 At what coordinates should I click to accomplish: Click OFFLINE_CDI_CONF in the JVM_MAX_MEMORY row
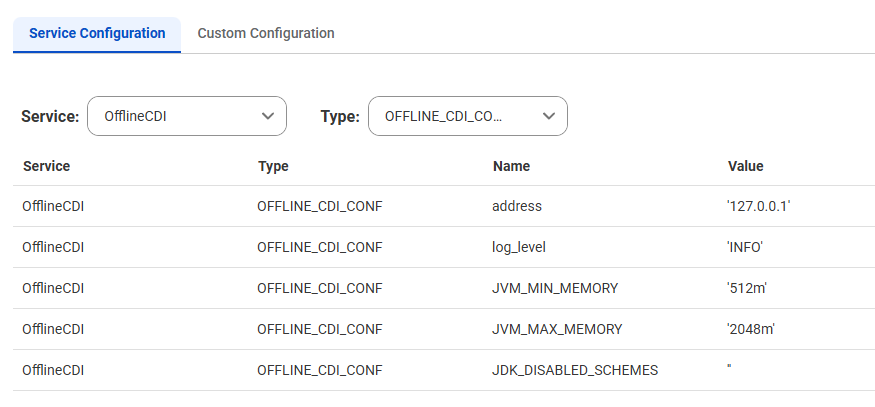coord(320,329)
